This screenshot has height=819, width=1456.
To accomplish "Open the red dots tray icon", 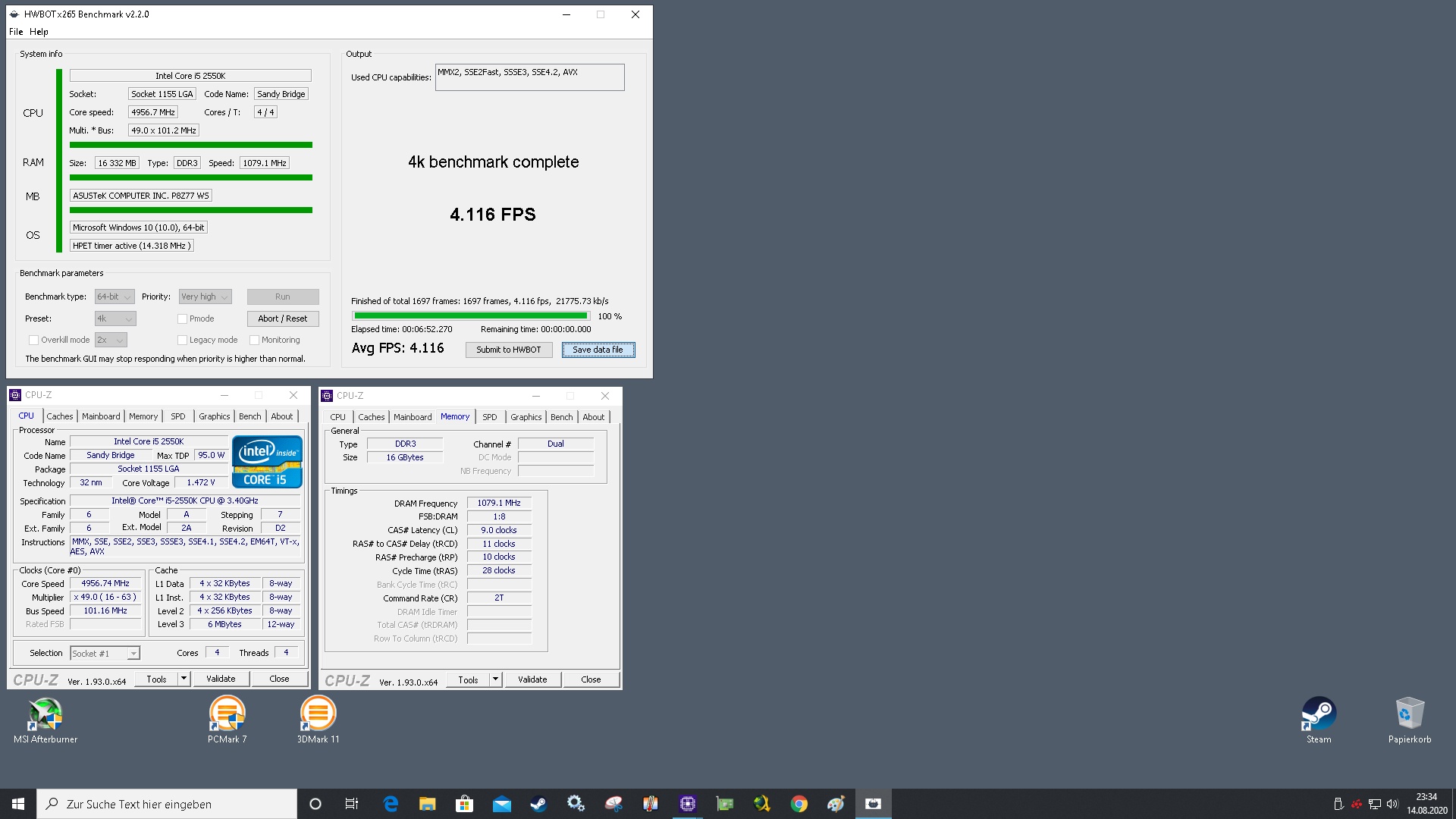I will 1357,804.
